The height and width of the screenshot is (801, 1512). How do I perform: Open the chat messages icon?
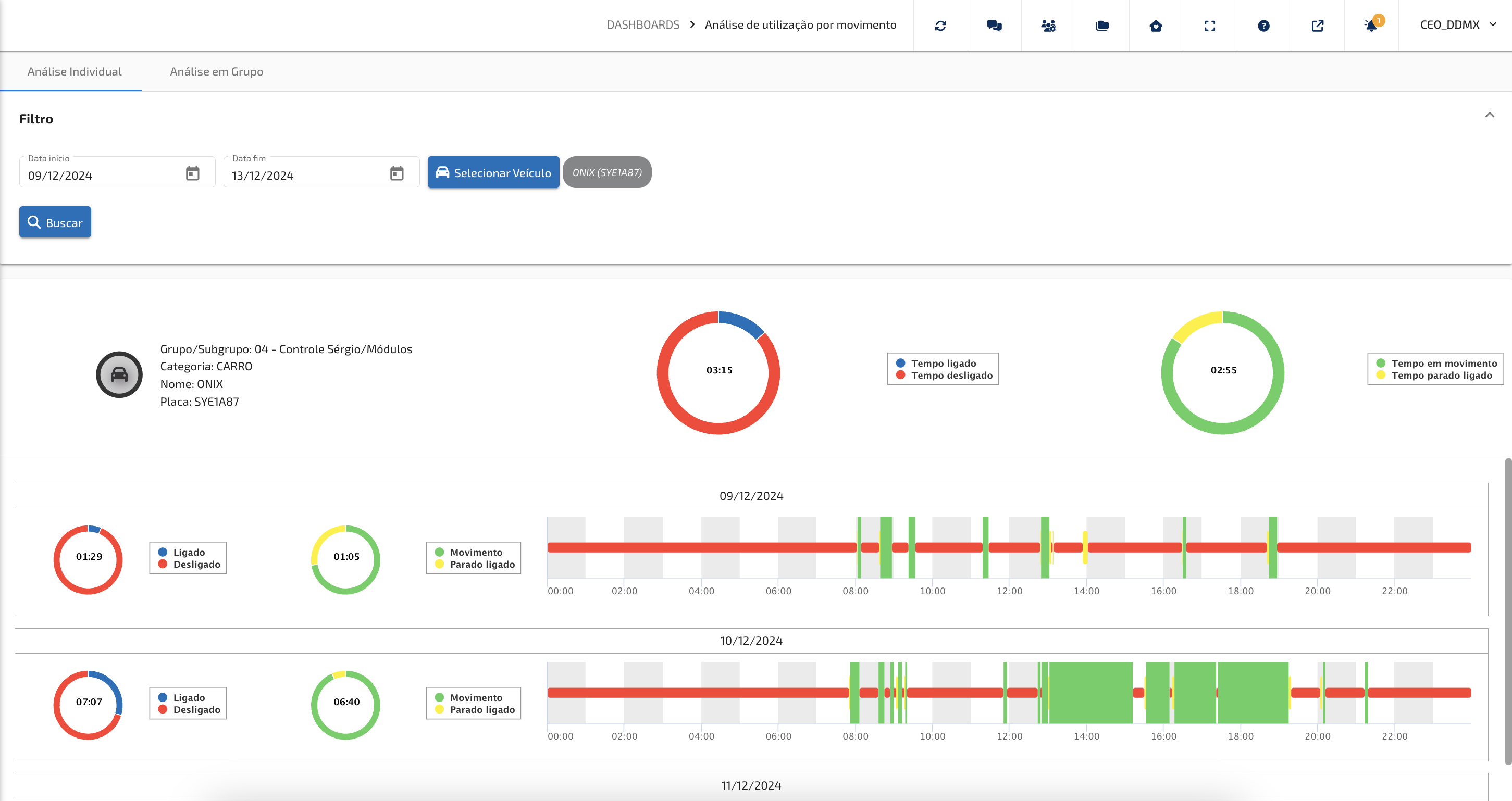coord(994,25)
